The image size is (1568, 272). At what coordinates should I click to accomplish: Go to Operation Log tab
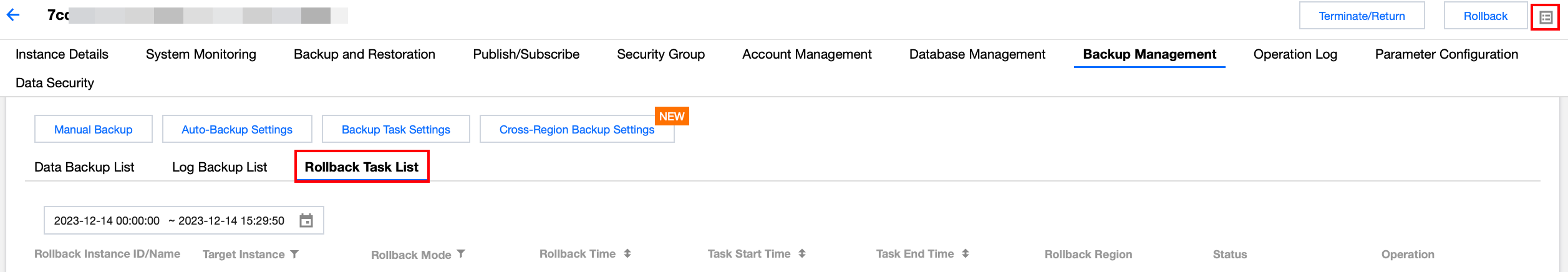(1295, 54)
